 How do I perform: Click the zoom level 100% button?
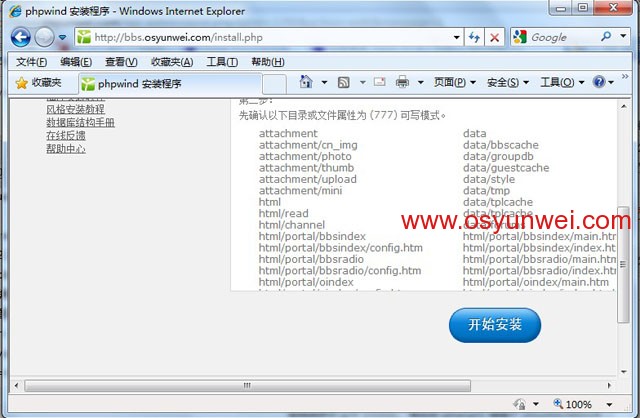(573, 404)
